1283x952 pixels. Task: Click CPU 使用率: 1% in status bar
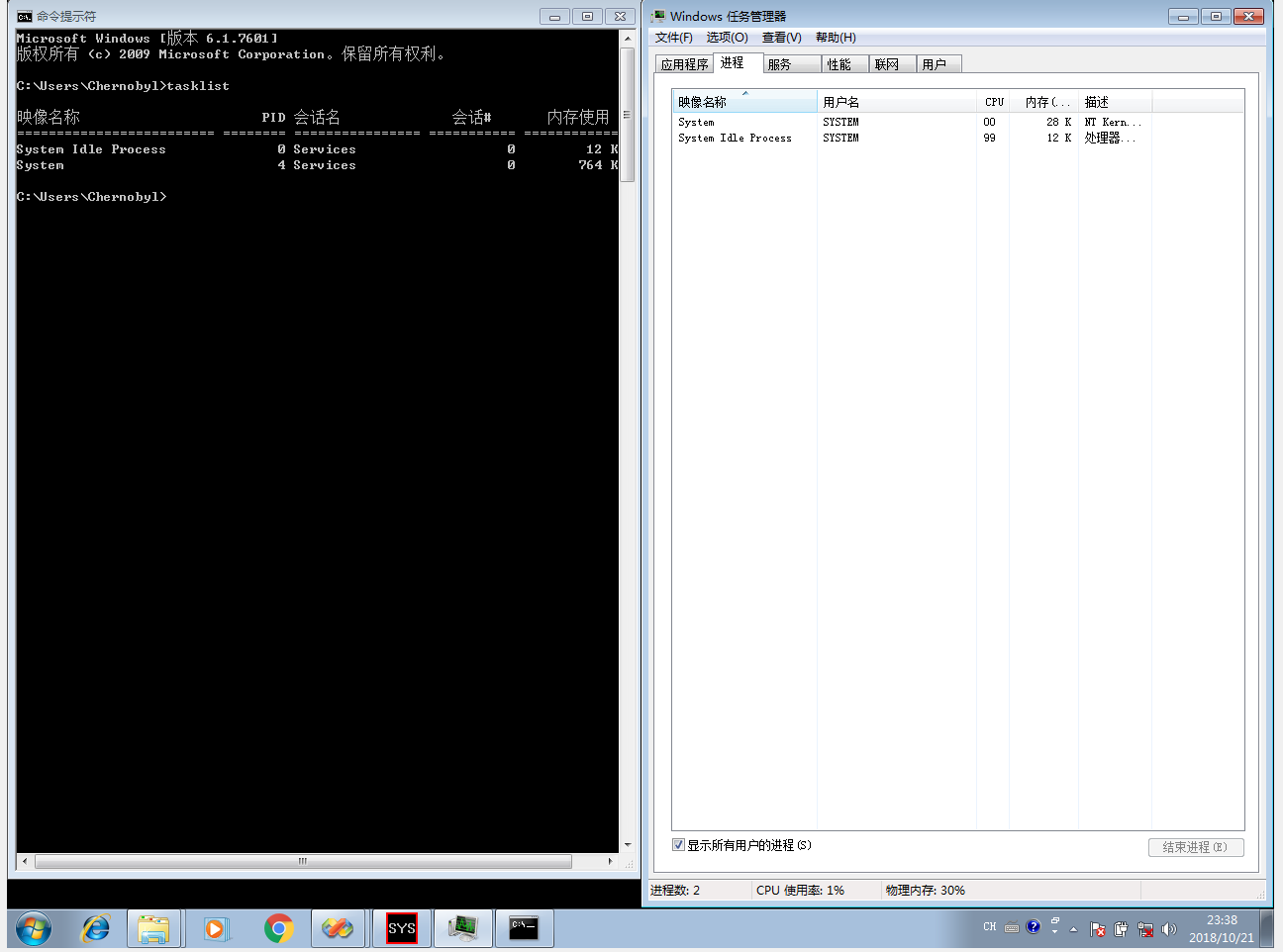(x=800, y=890)
